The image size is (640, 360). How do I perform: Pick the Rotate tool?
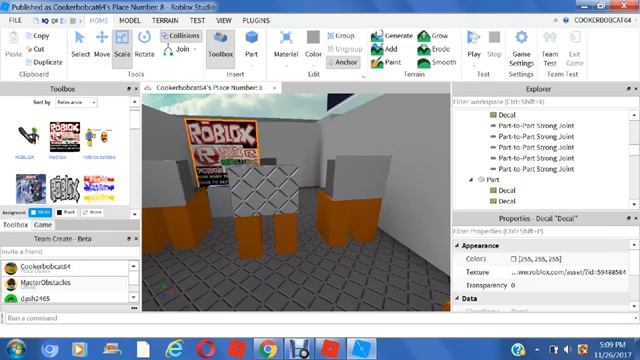(x=144, y=44)
